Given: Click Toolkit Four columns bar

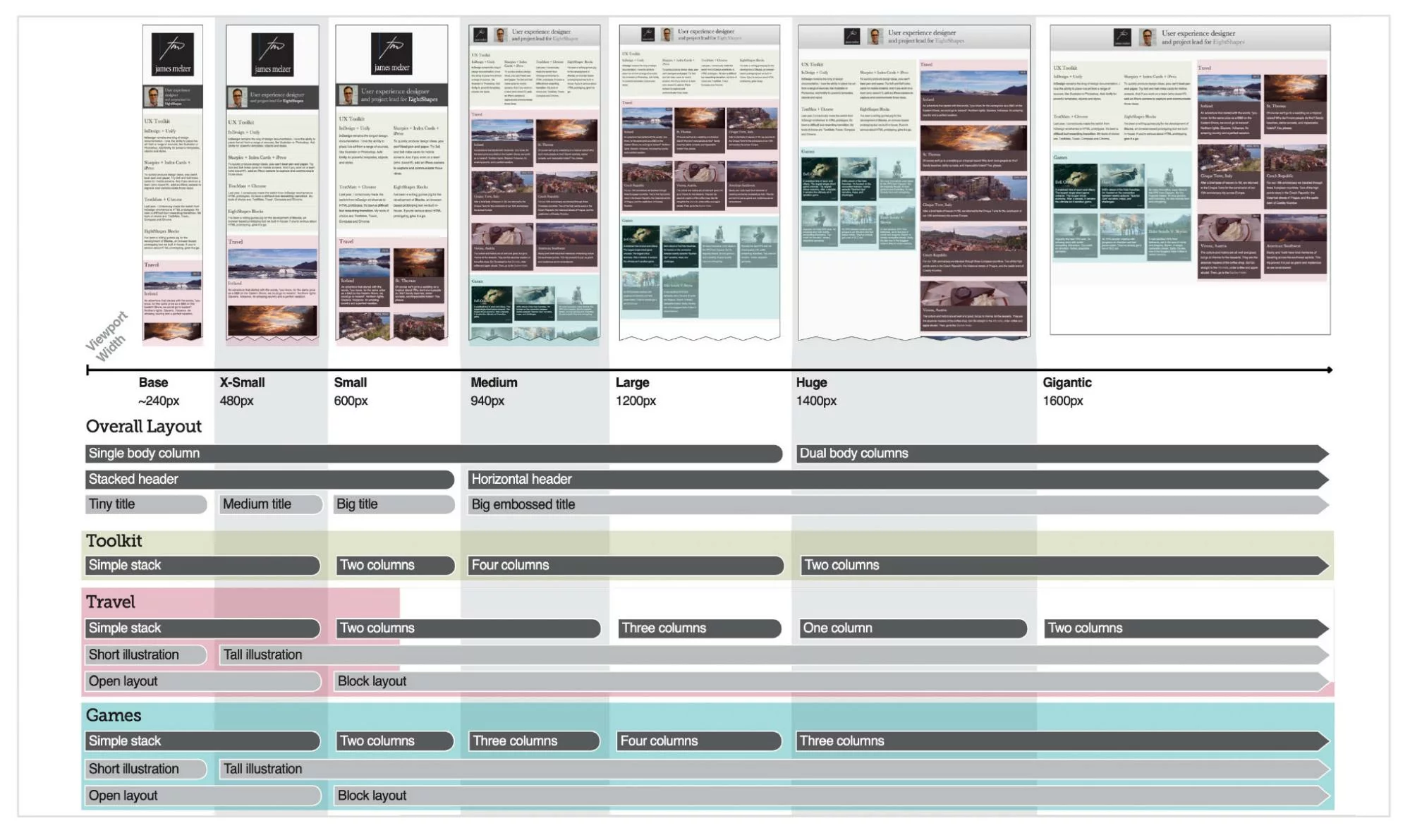Looking at the screenshot, I should coord(625,566).
